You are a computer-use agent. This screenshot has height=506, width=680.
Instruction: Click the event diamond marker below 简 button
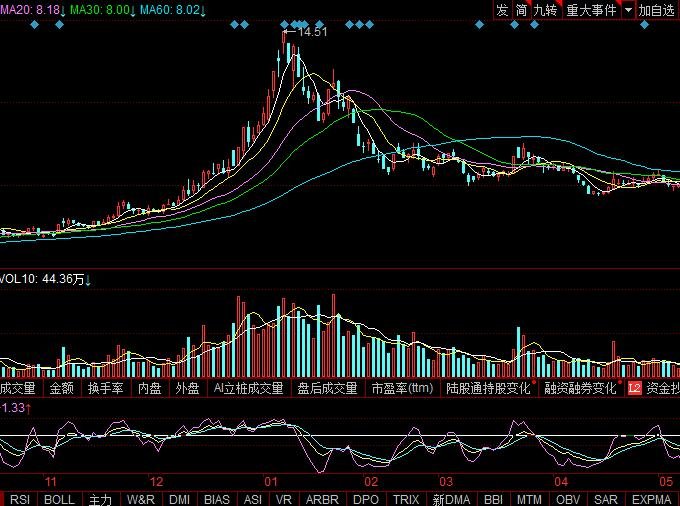tap(514, 25)
